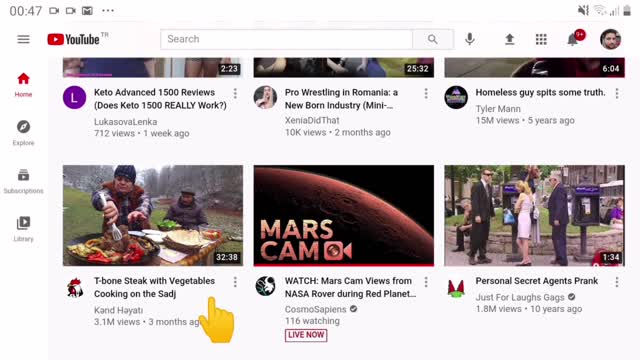Click the Just For Laughs Gags channel name
This screenshot has width=640, height=360.
coord(520,298)
